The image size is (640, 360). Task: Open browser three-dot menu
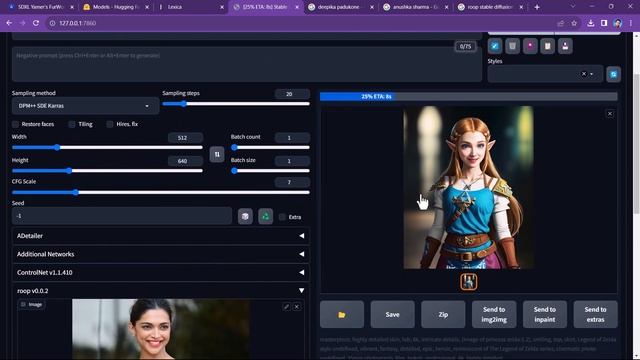pos(631,23)
